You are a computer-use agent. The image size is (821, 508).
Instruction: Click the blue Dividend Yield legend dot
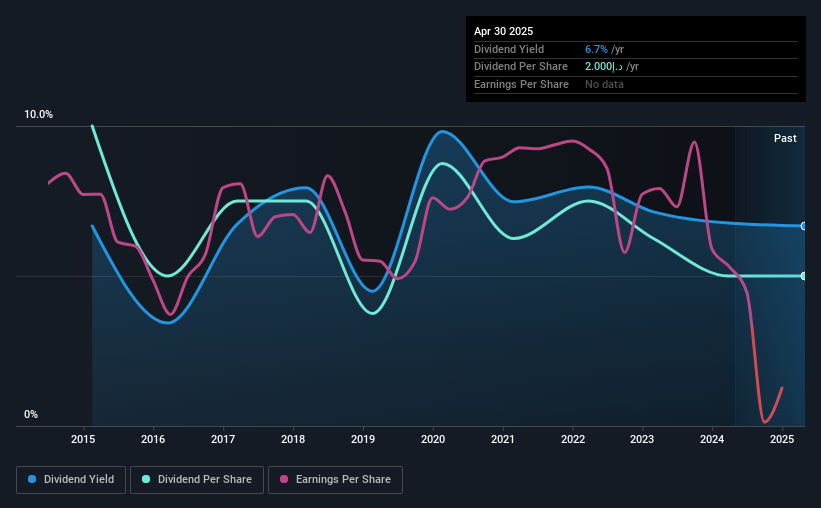pos(32,479)
